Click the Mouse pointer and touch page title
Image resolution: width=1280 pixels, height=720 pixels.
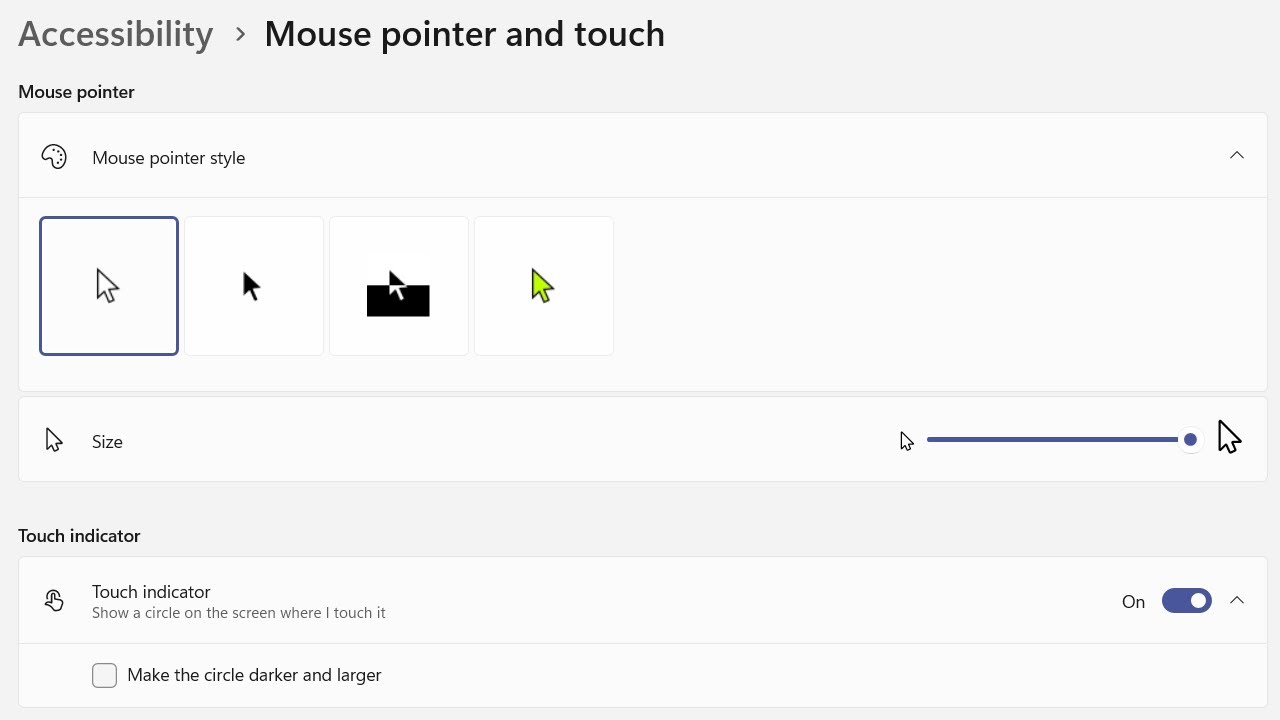pos(464,34)
